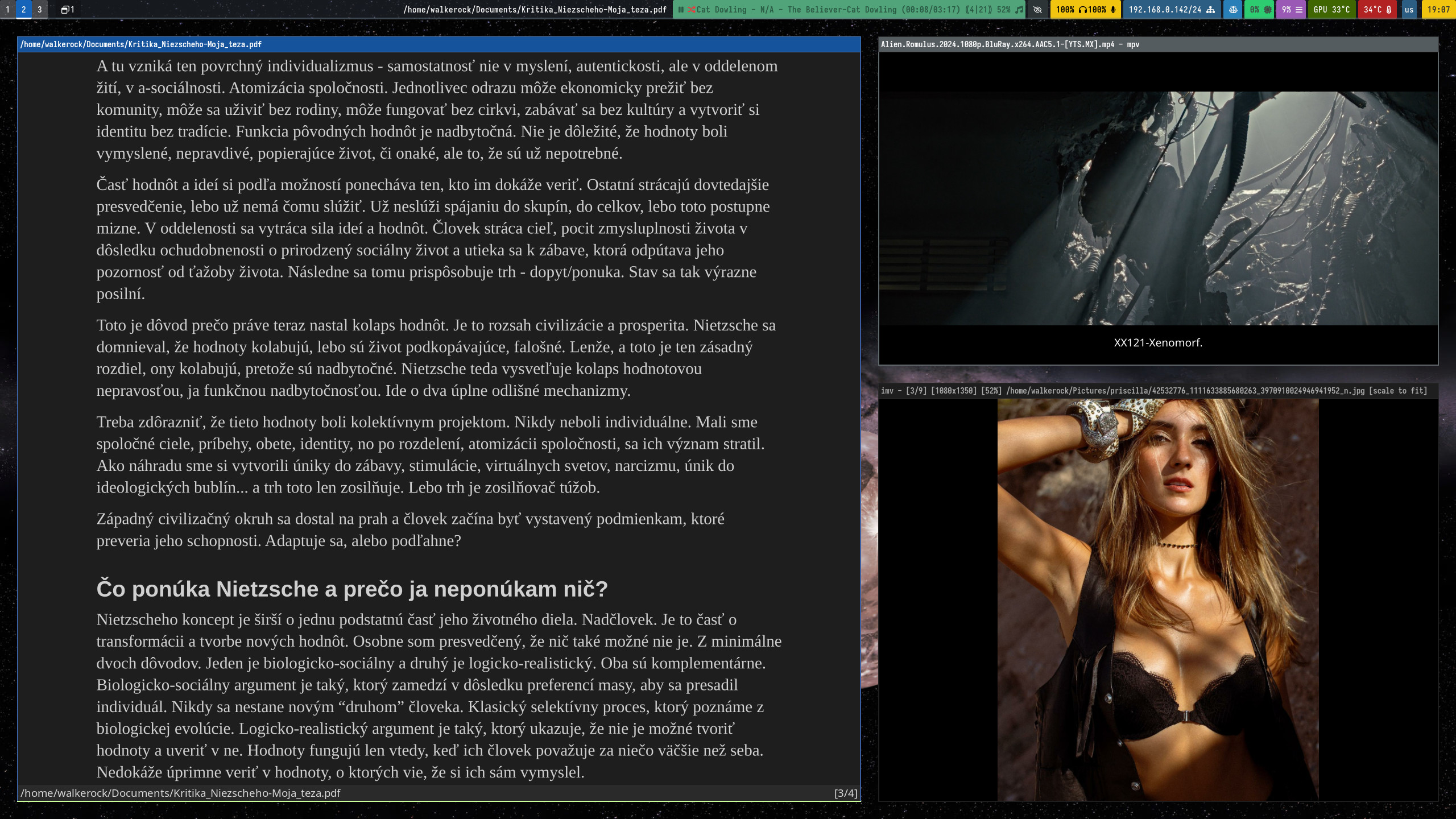
Task: Toggle the shuffle icon in music bar
Action: [691, 10]
